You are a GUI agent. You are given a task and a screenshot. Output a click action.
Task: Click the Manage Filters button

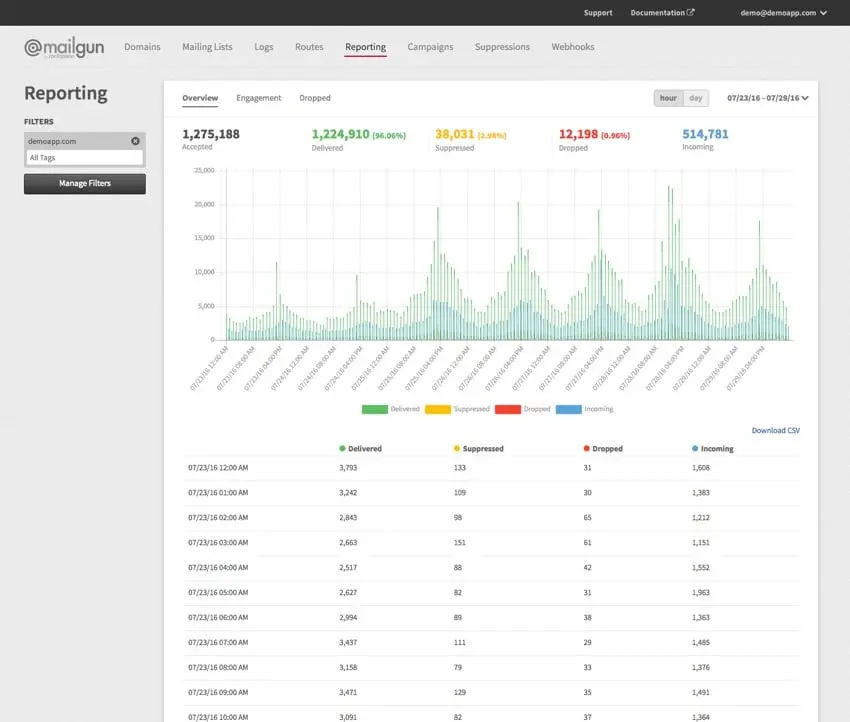point(85,184)
